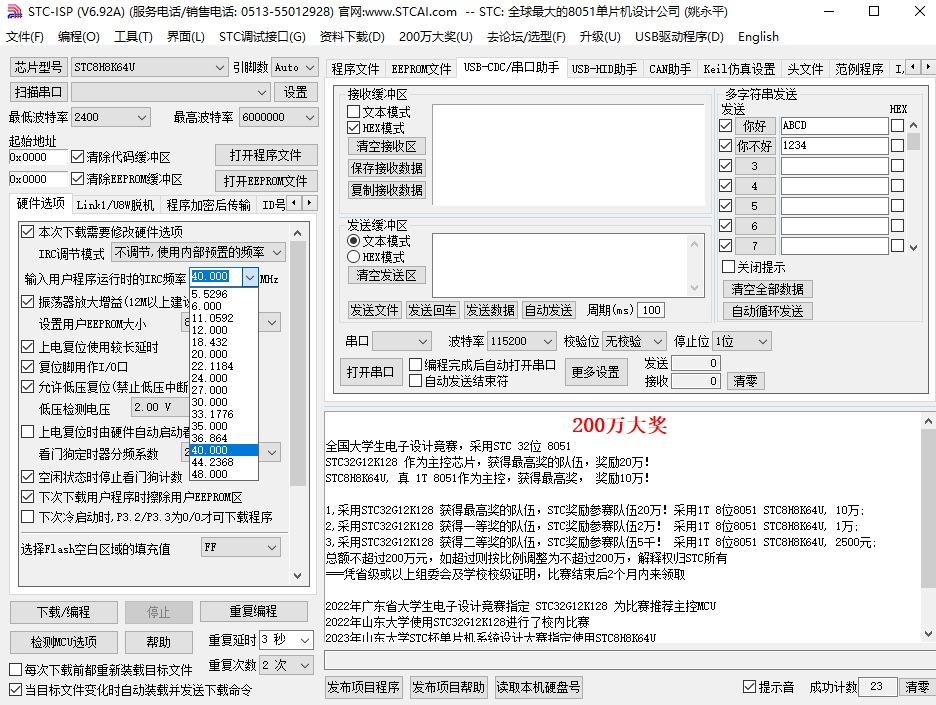This screenshot has height=705, width=936.
Task: Select 24.000 in IRC frequency list
Action: pos(224,378)
